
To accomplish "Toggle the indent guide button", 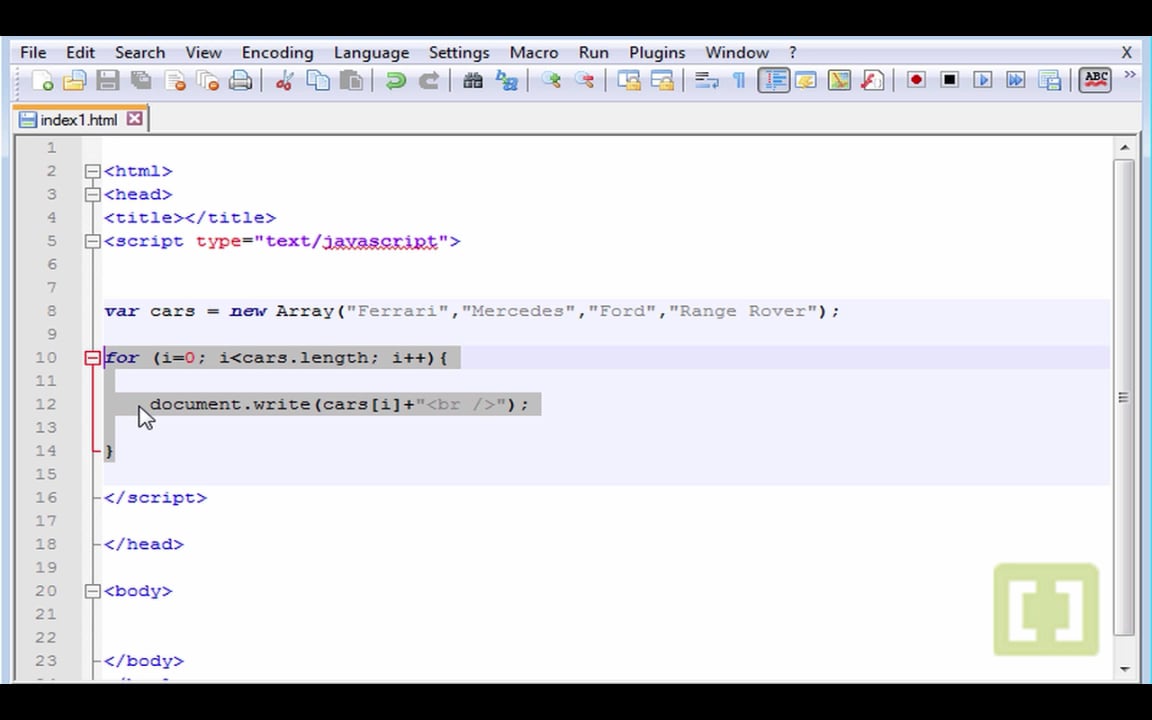I will click(773, 80).
